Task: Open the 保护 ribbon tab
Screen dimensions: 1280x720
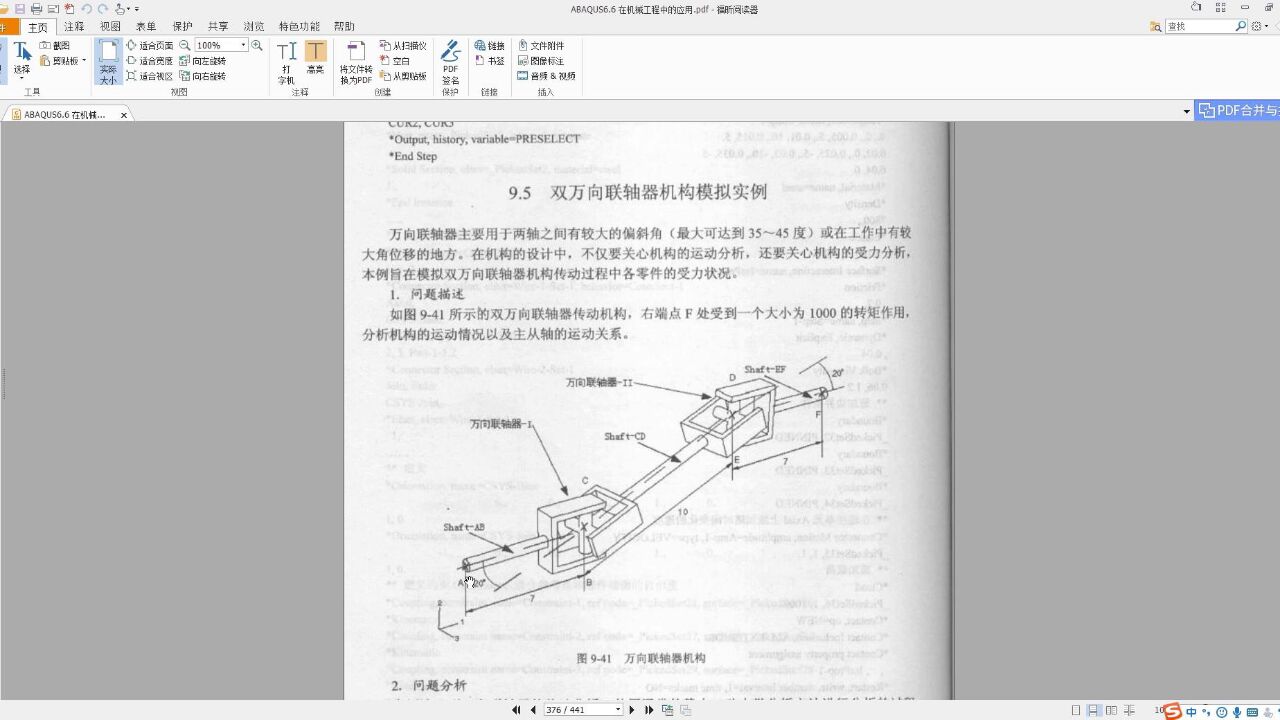Action: 181,26
